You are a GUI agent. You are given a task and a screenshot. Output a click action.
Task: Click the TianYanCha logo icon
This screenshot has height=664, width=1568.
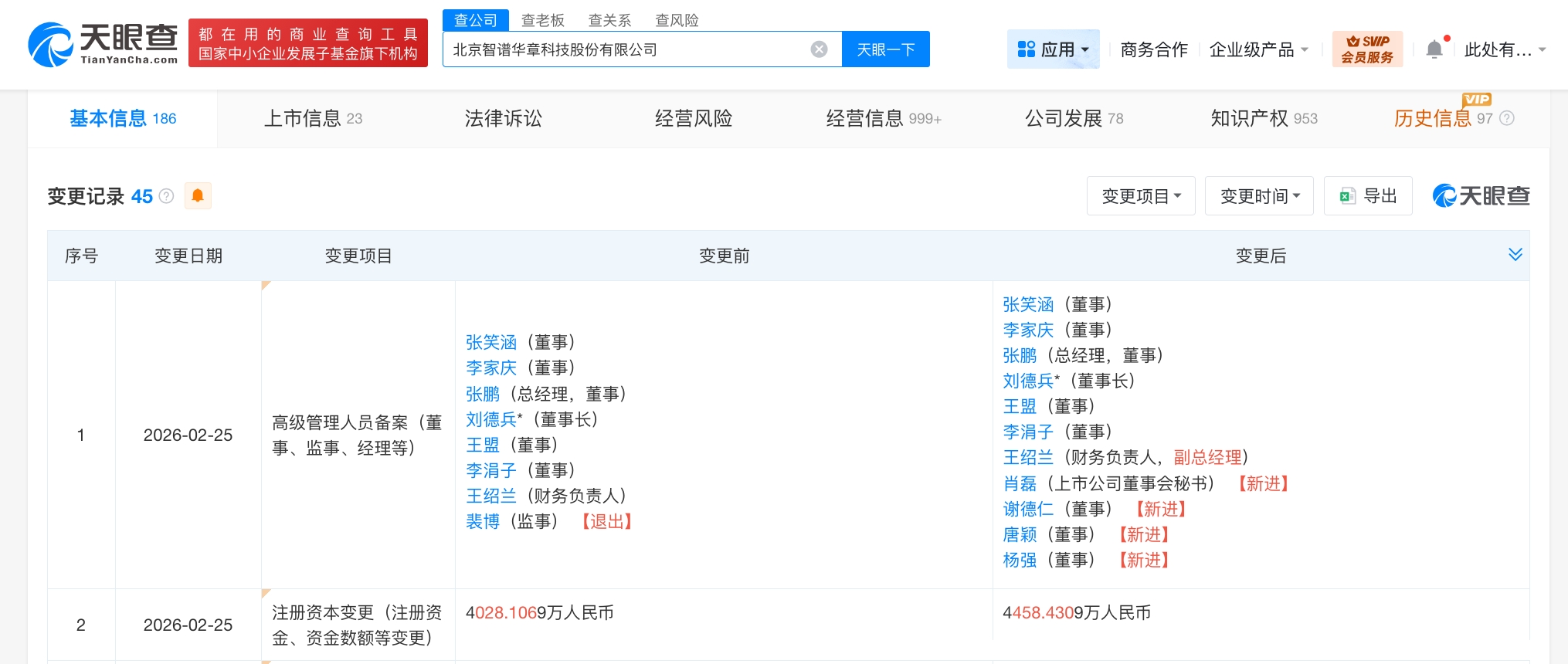tap(51, 45)
